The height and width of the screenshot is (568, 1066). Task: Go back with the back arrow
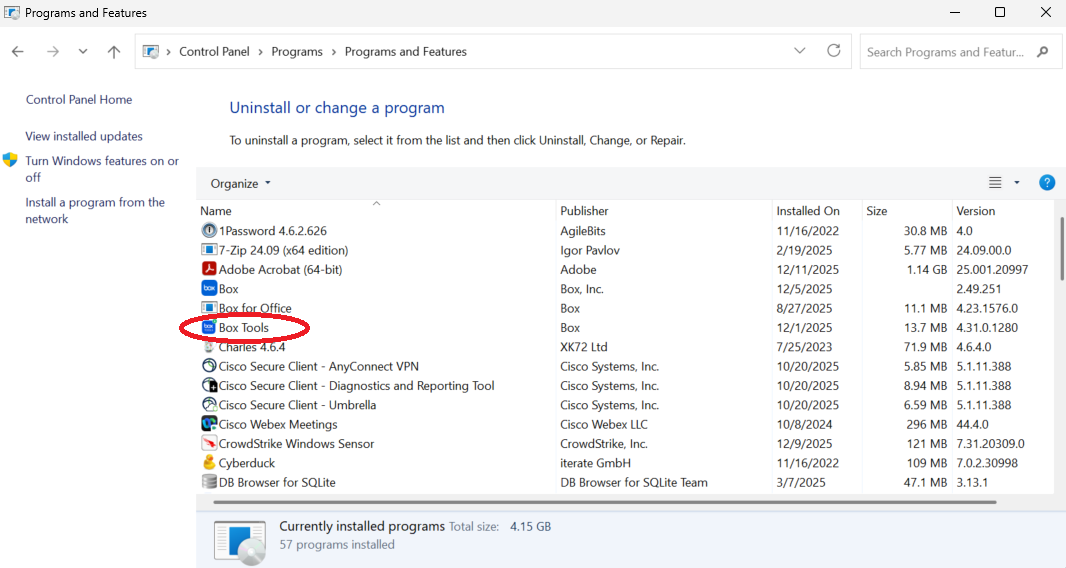(18, 52)
